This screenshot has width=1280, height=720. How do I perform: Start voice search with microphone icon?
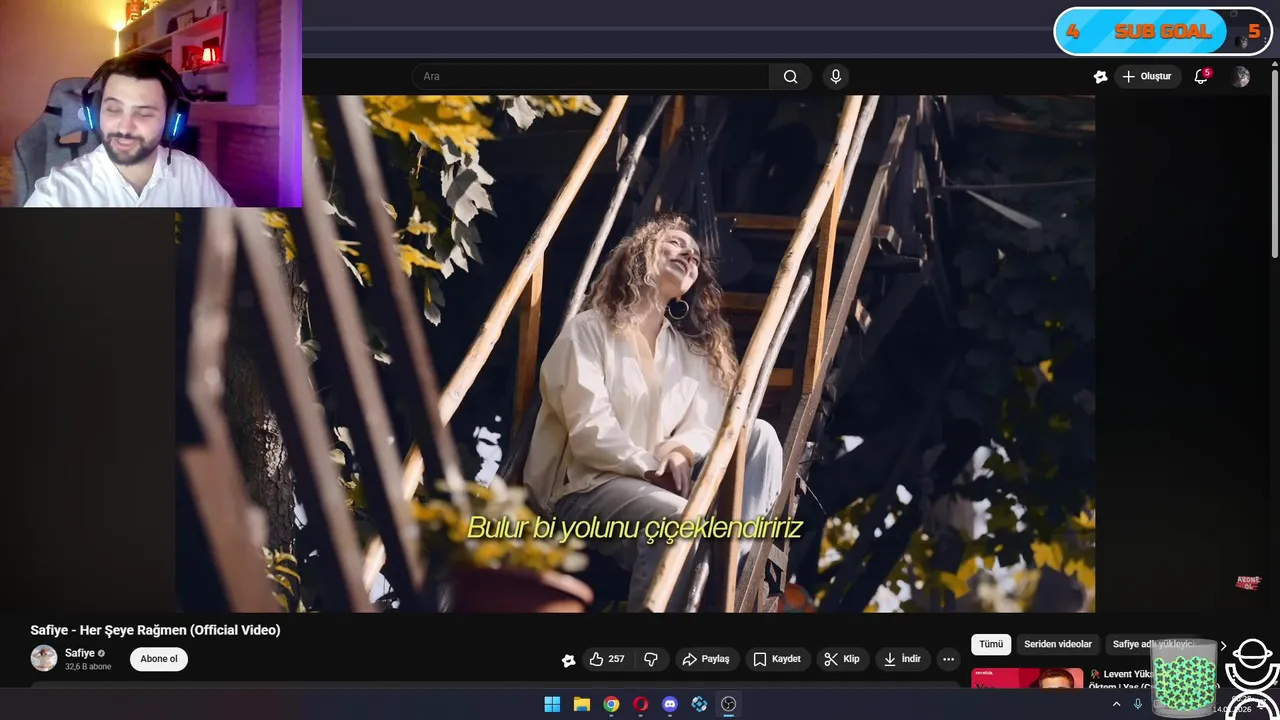click(x=836, y=77)
